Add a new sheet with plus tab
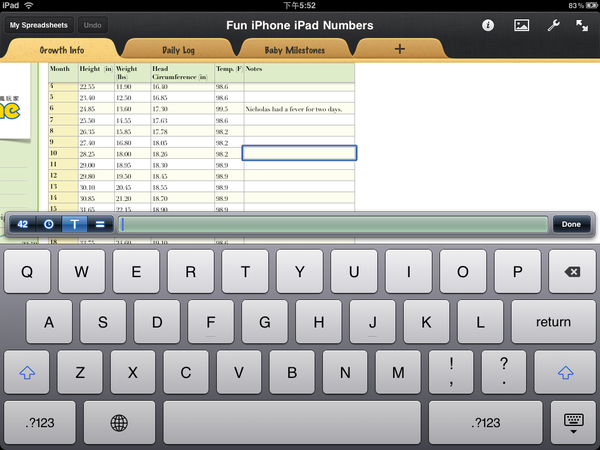This screenshot has height=450, width=600. 399,49
